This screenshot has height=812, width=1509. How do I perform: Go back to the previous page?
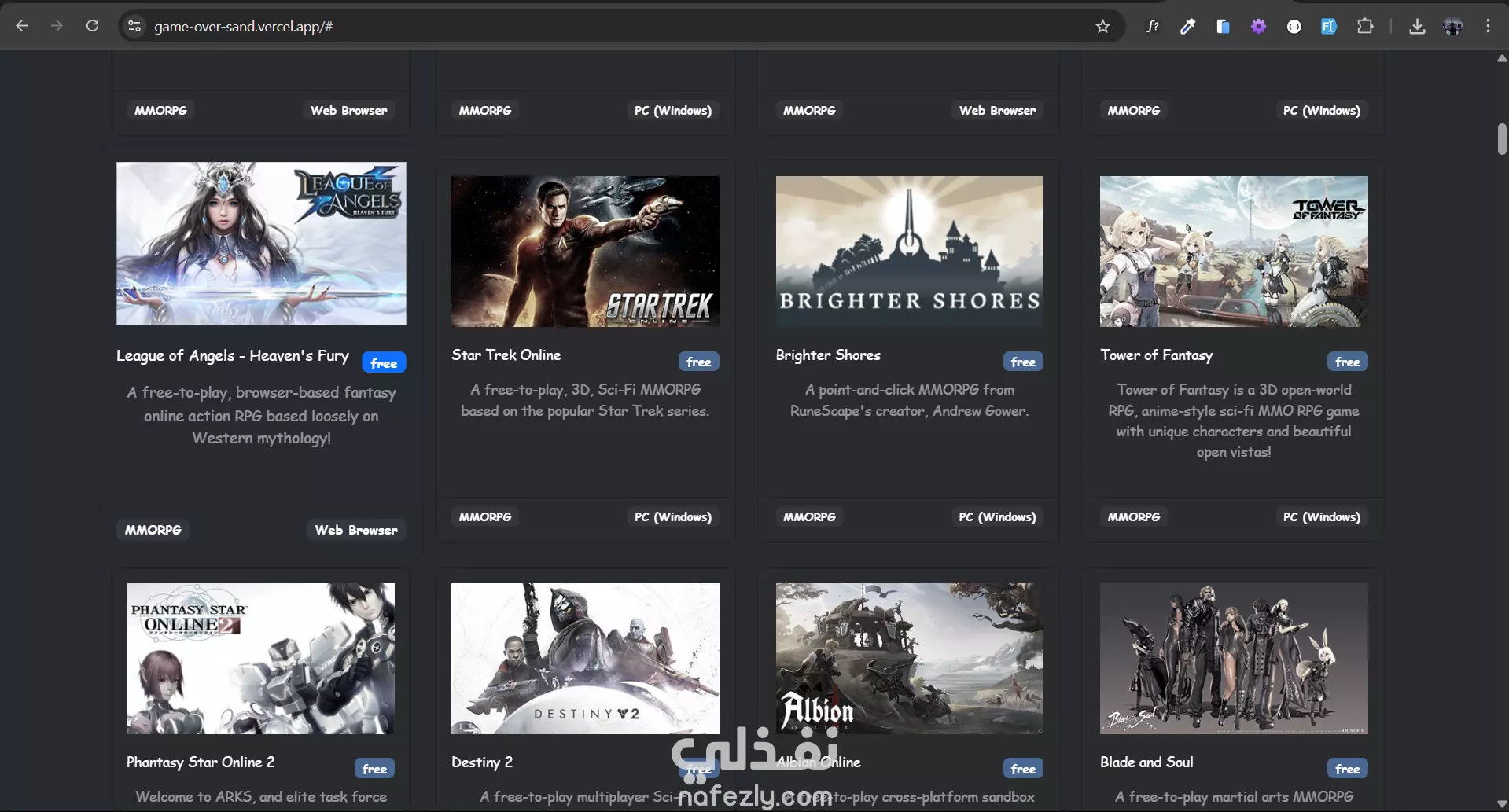22,26
